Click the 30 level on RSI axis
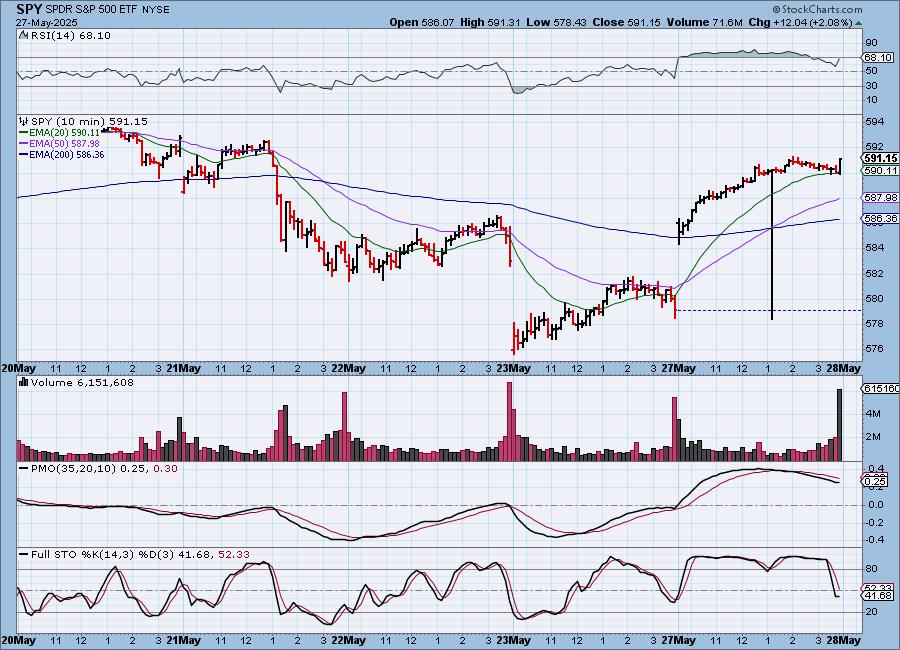 [x=871, y=86]
